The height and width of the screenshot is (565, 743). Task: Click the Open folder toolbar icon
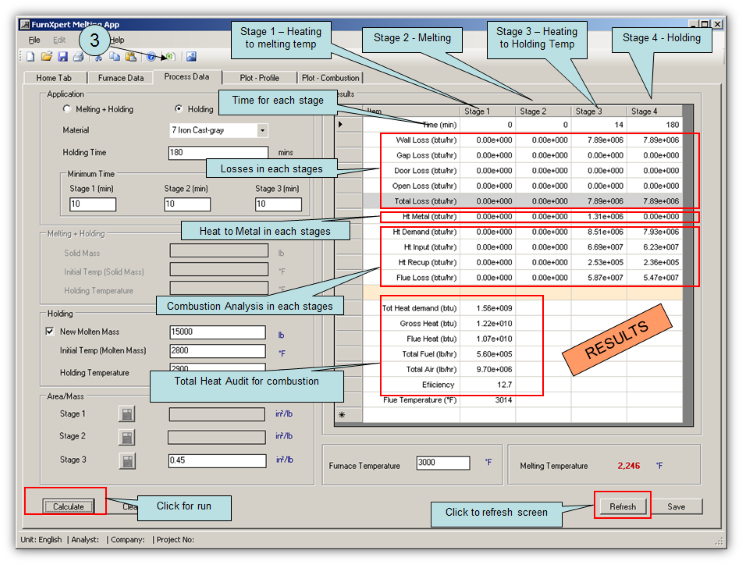click(x=46, y=57)
